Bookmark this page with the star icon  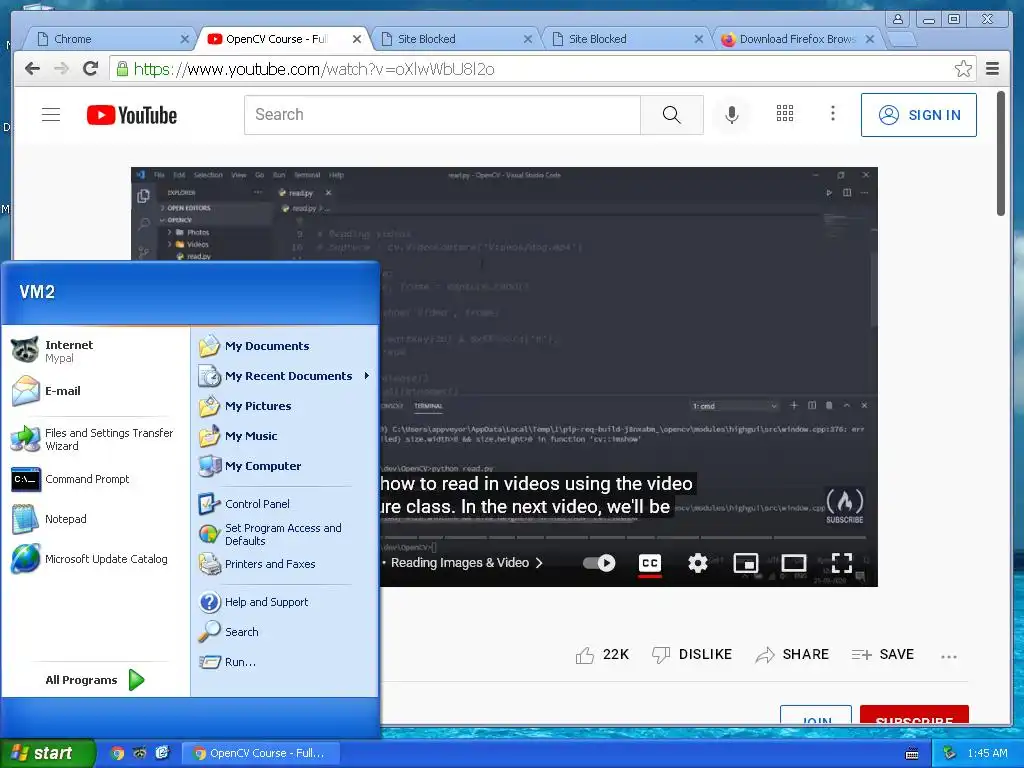pyautogui.click(x=963, y=69)
